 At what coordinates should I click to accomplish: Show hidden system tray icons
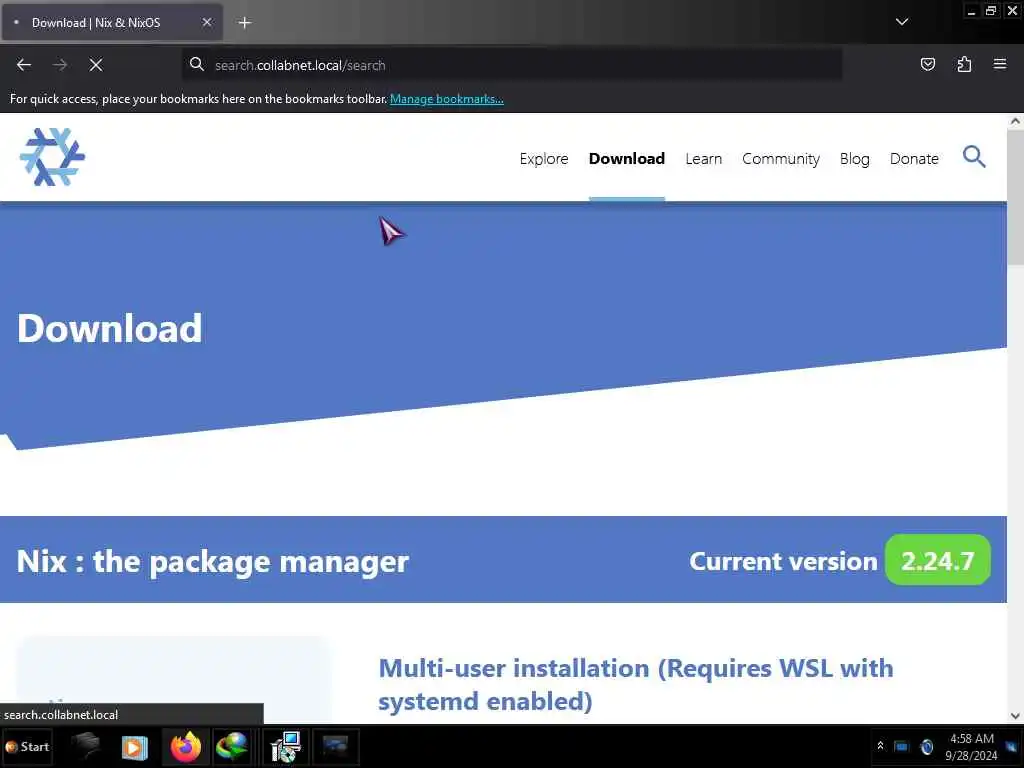tap(880, 746)
